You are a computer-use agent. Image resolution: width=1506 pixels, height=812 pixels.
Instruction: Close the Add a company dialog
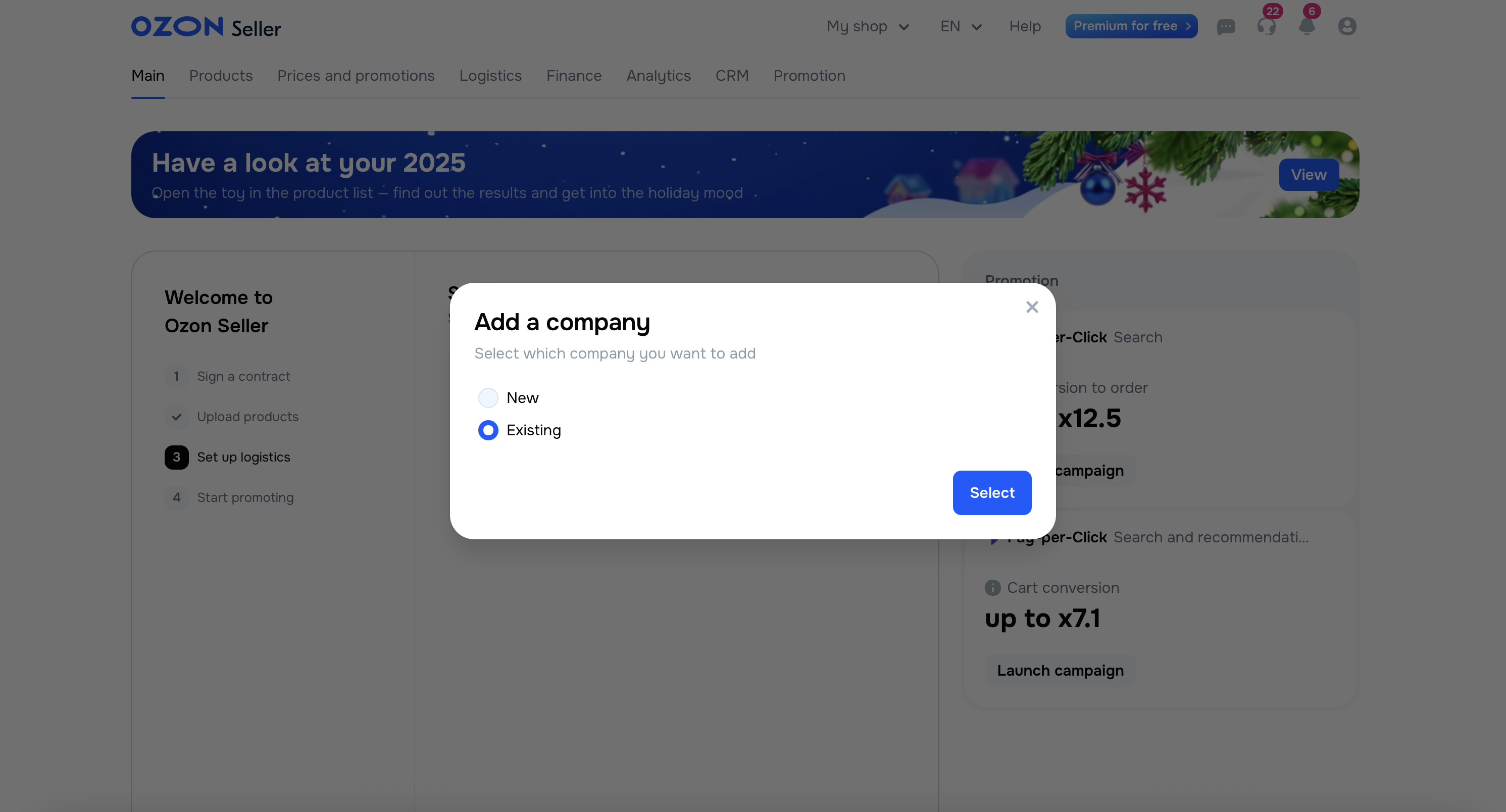click(1032, 307)
